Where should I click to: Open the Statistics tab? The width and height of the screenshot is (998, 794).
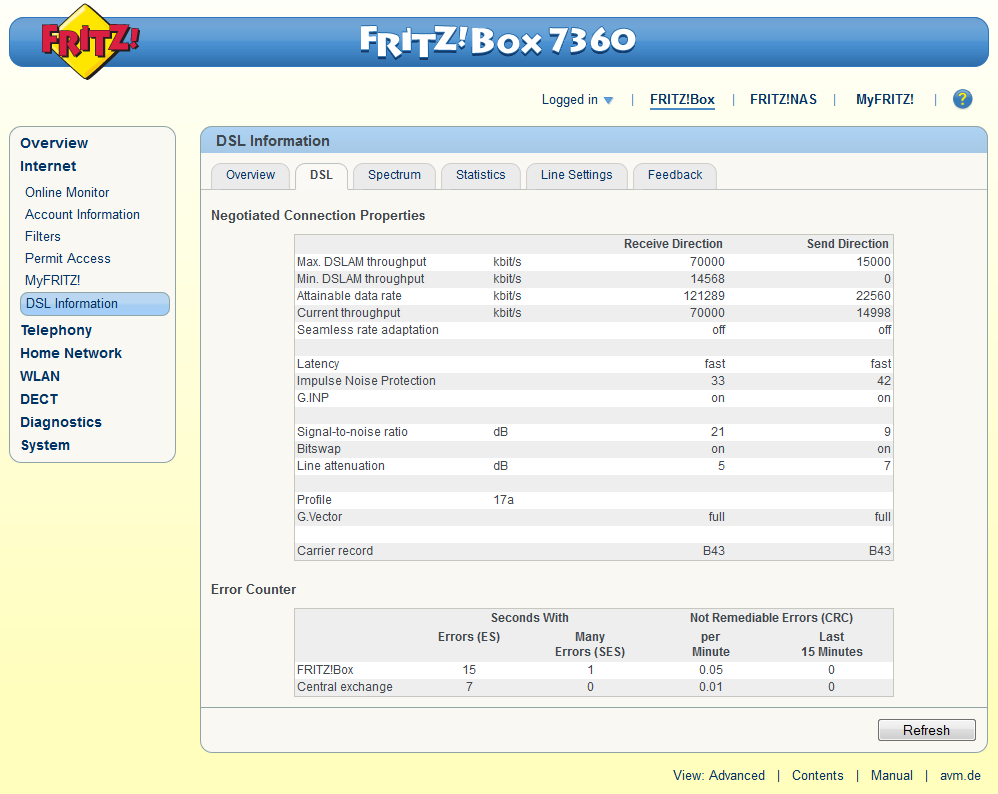(x=480, y=175)
